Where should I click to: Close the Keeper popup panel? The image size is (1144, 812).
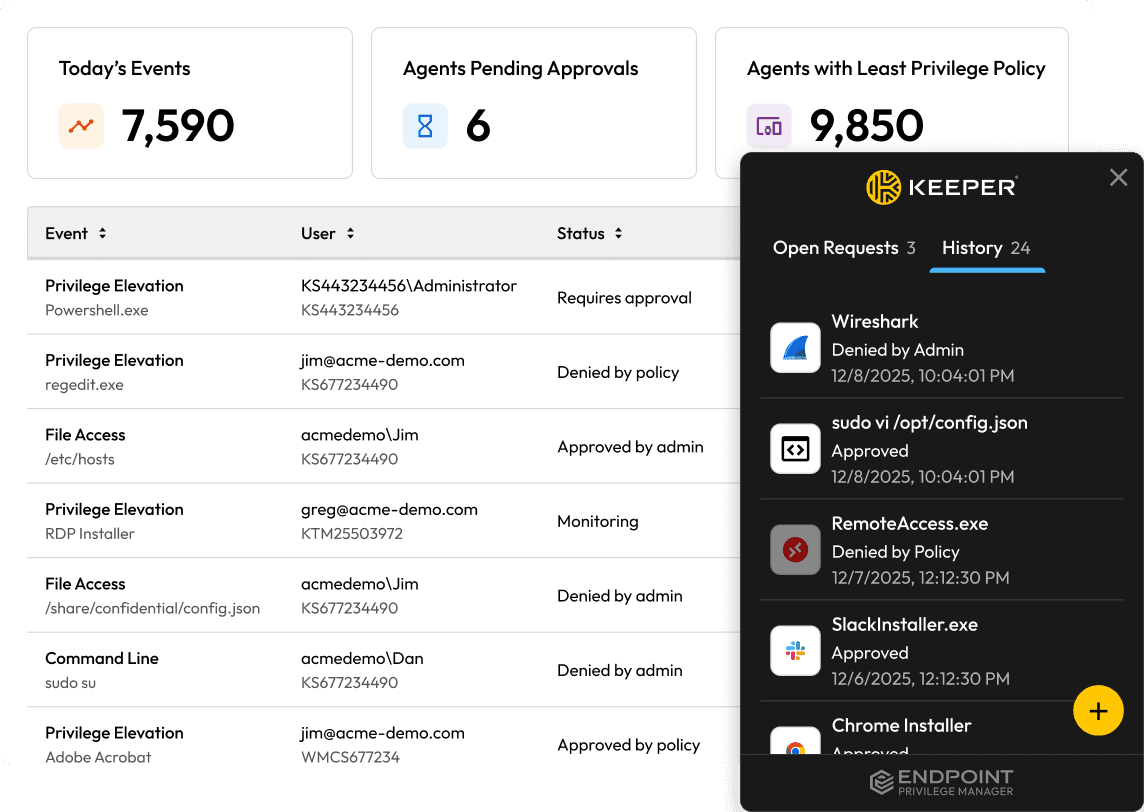(x=1118, y=177)
